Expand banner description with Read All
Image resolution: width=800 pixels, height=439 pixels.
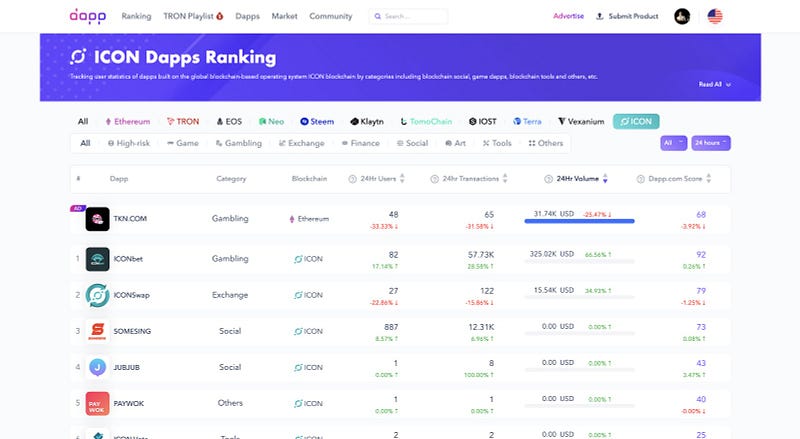pos(714,84)
